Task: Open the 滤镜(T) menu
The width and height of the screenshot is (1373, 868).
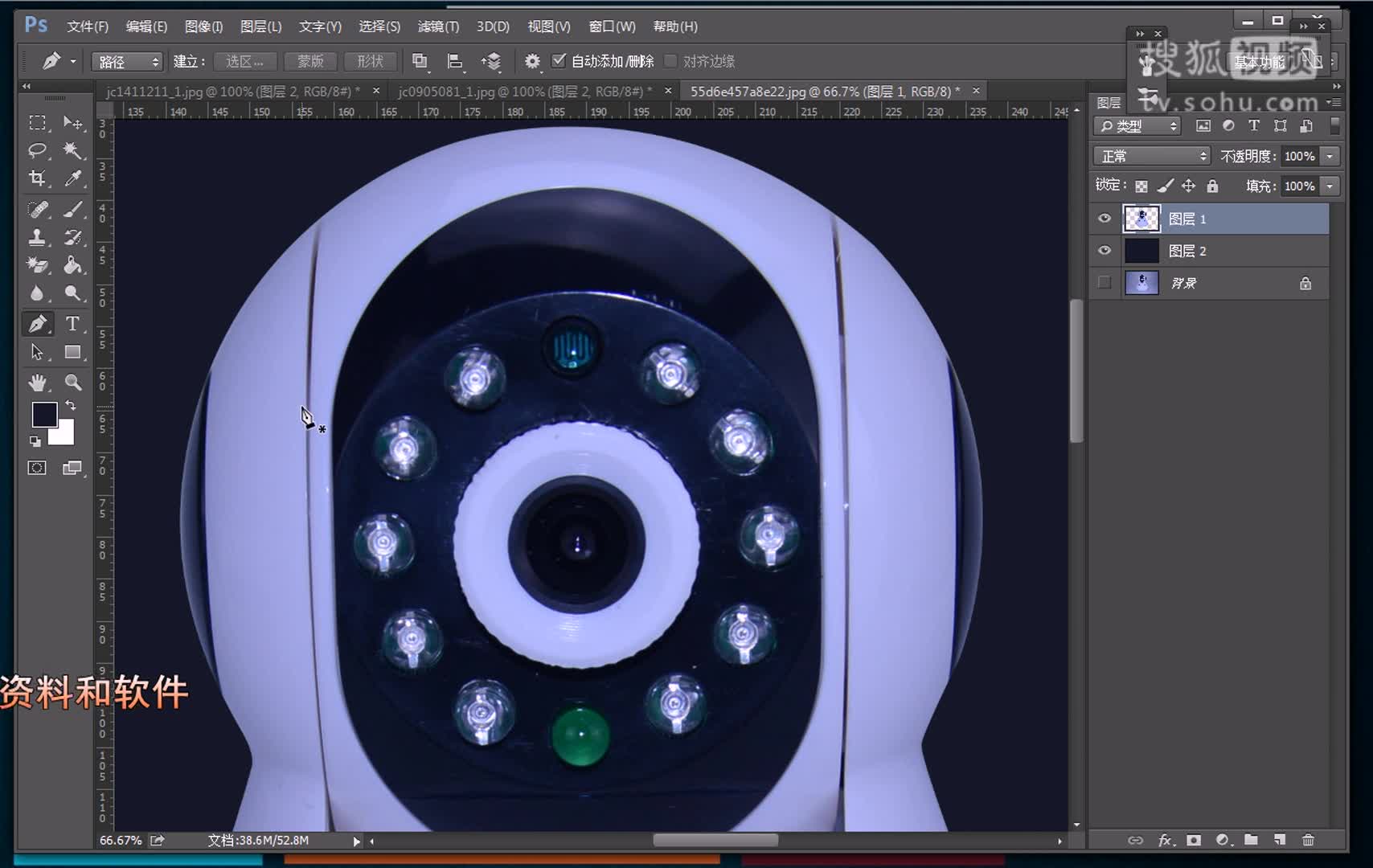Action: pyautogui.click(x=438, y=27)
